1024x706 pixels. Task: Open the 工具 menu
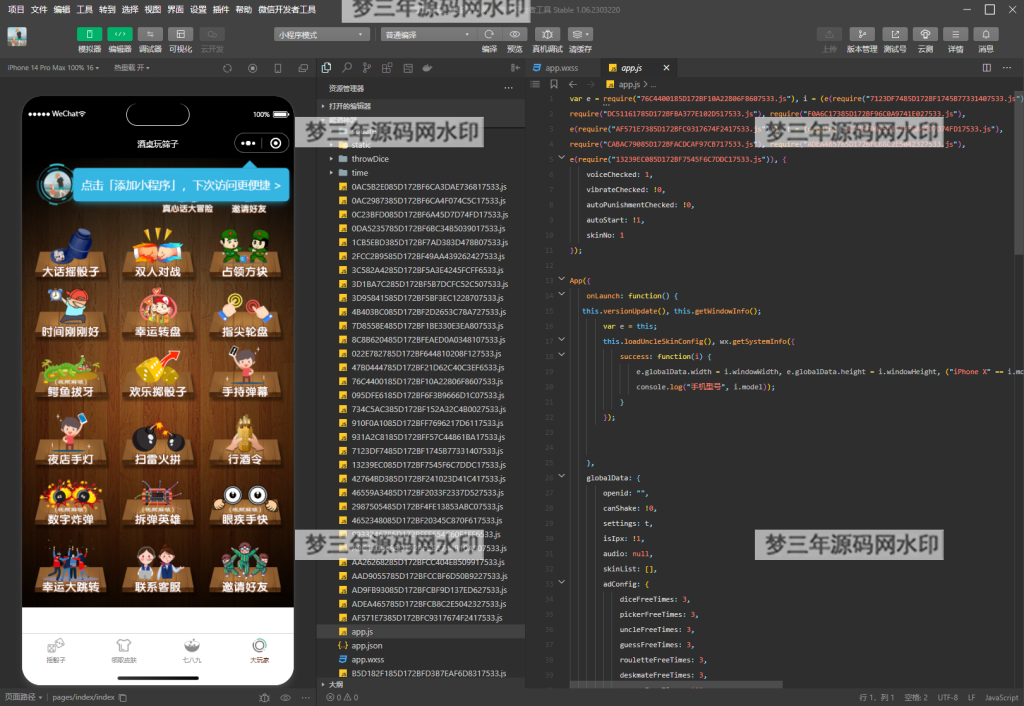tap(84, 9)
